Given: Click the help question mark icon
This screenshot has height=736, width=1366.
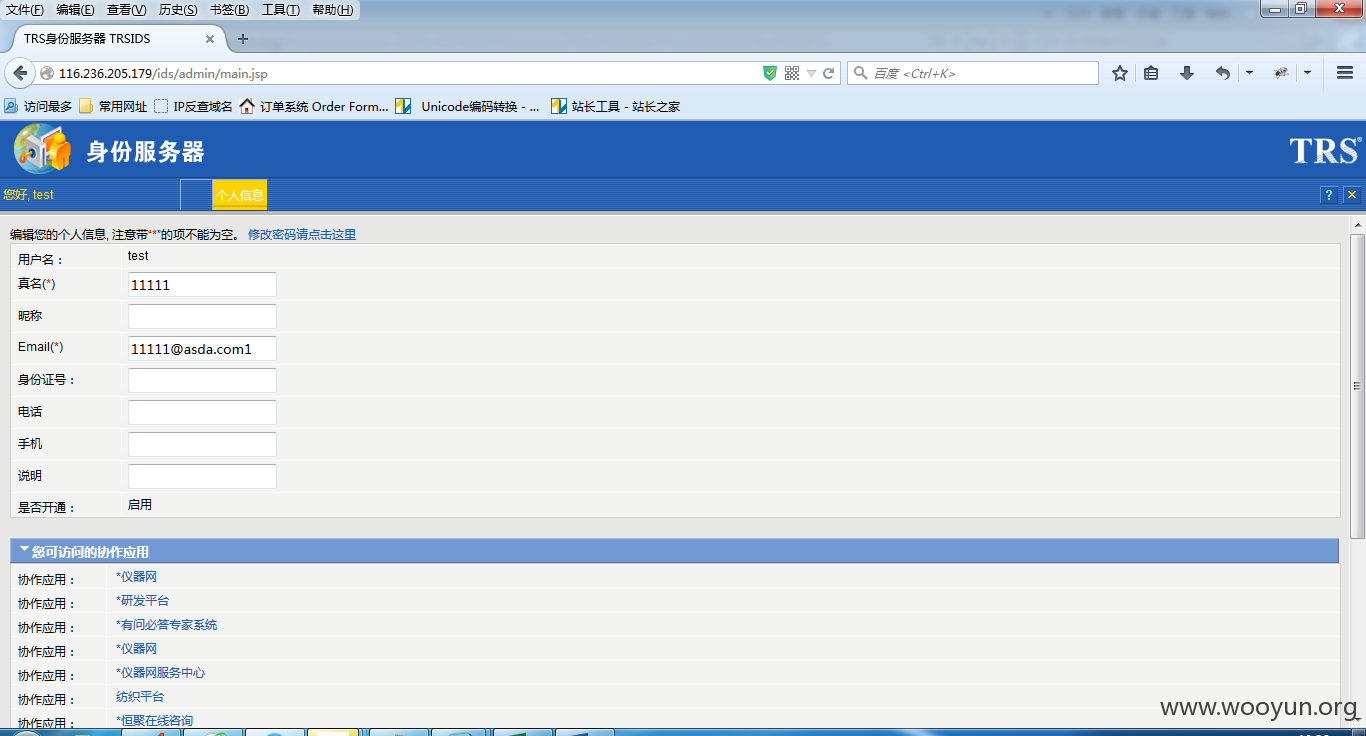Looking at the screenshot, I should tap(1328, 195).
